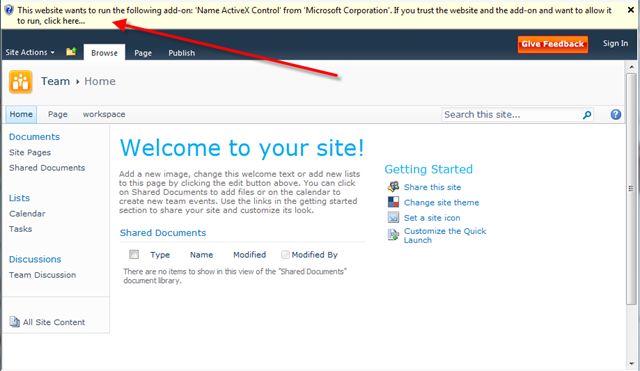Click the scrollbar up arrow
The height and width of the screenshot is (371, 640).
click(631, 67)
